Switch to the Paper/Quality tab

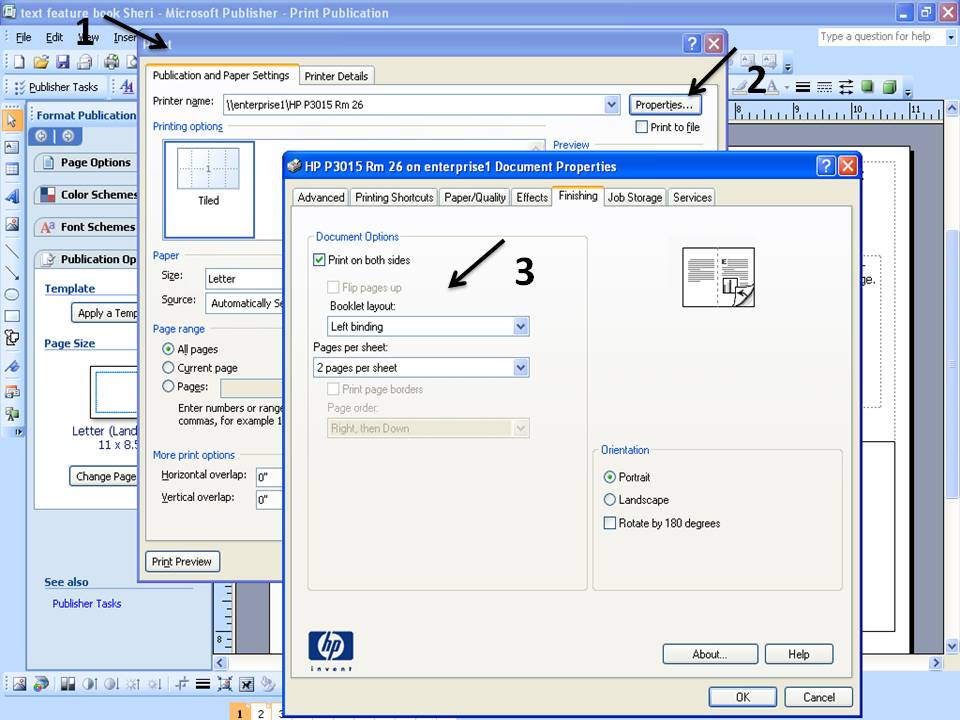[475, 198]
